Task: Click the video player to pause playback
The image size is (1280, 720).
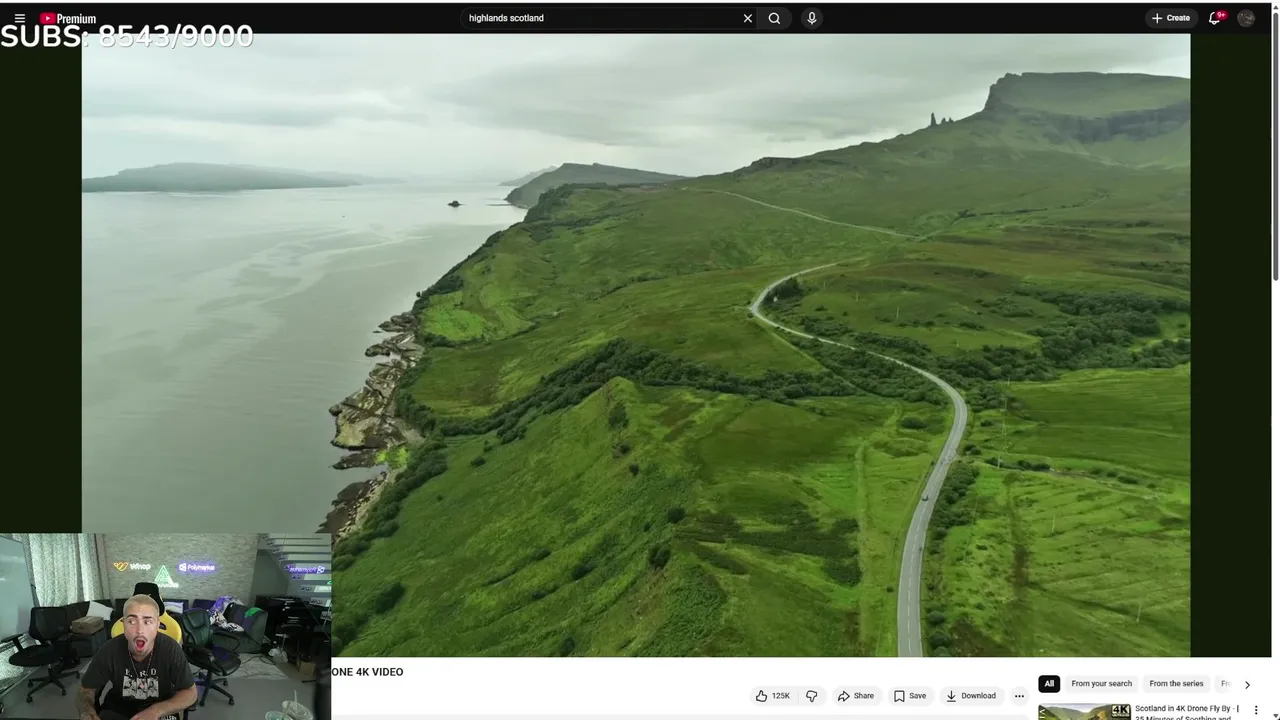Action: [636, 345]
